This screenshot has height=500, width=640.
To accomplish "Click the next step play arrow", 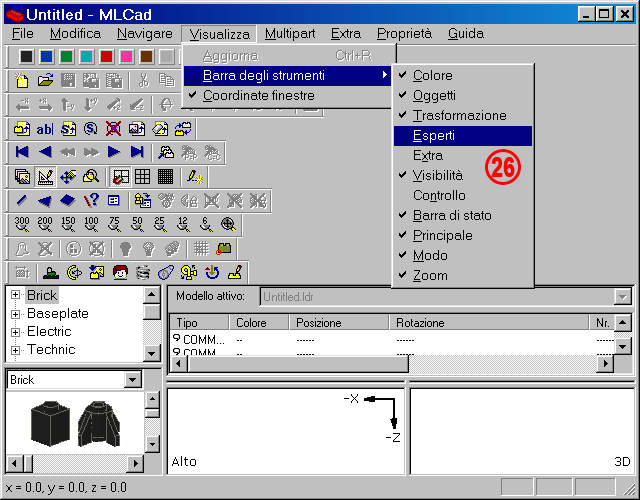I will click(x=114, y=152).
